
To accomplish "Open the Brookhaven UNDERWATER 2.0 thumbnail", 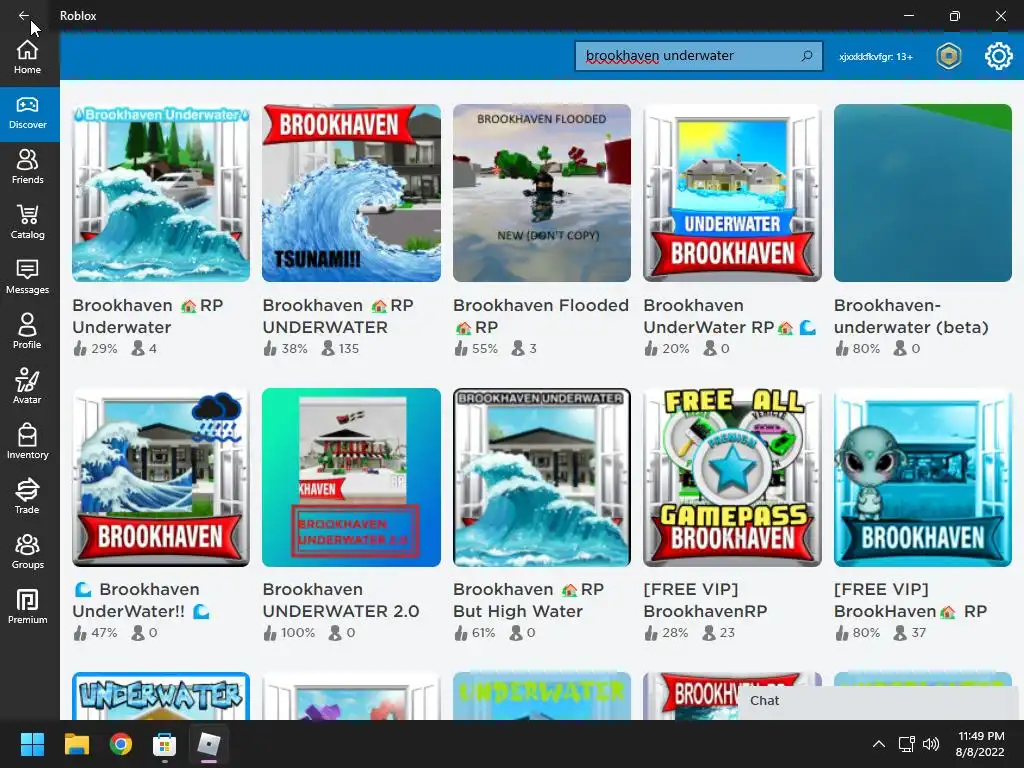I will [x=351, y=477].
